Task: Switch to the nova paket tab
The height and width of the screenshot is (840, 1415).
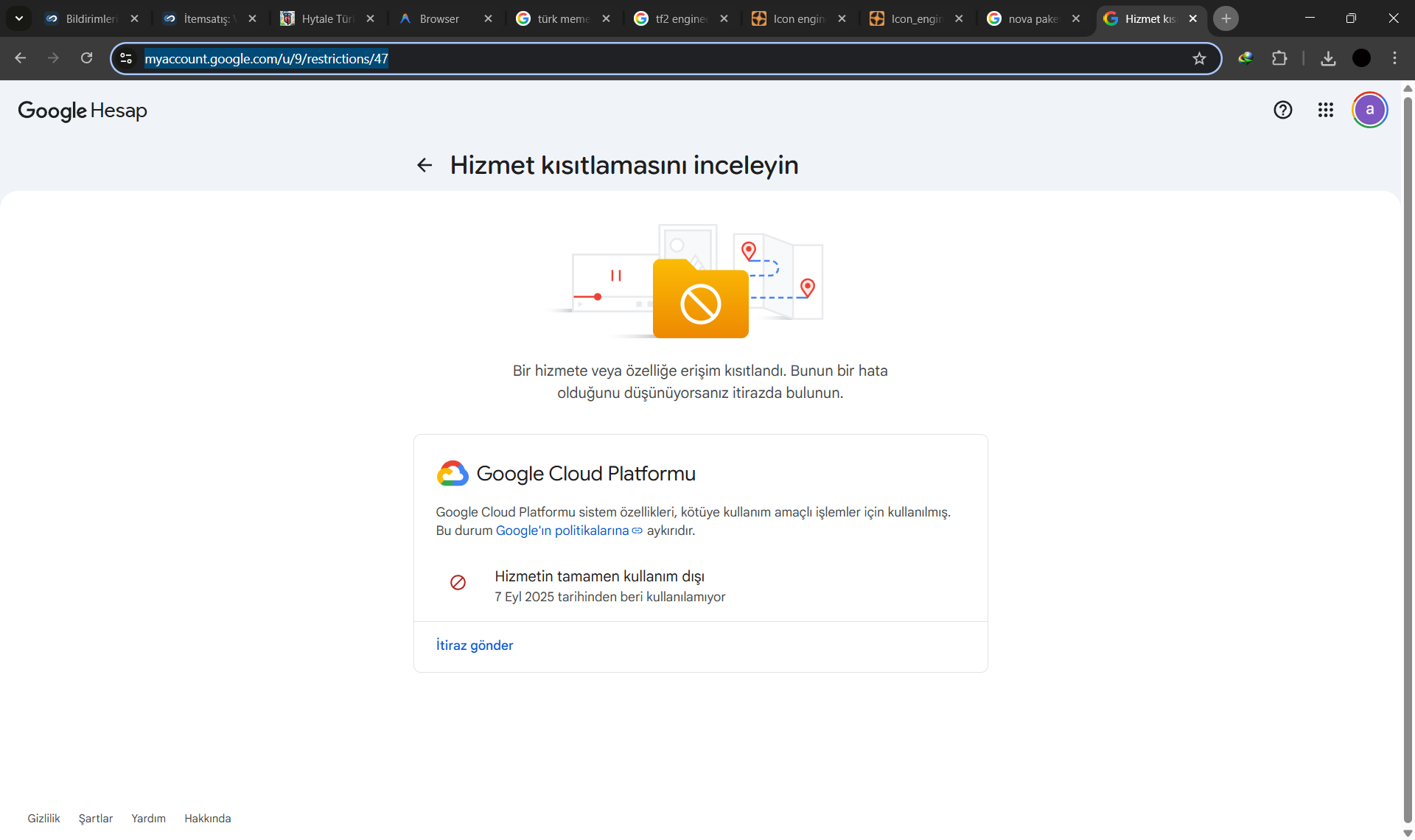Action: pyautogui.click(x=1034, y=18)
